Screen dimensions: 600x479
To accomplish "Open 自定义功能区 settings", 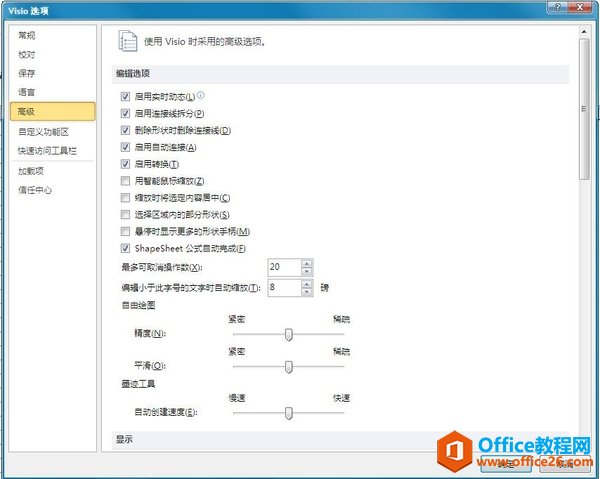I will pos(52,132).
